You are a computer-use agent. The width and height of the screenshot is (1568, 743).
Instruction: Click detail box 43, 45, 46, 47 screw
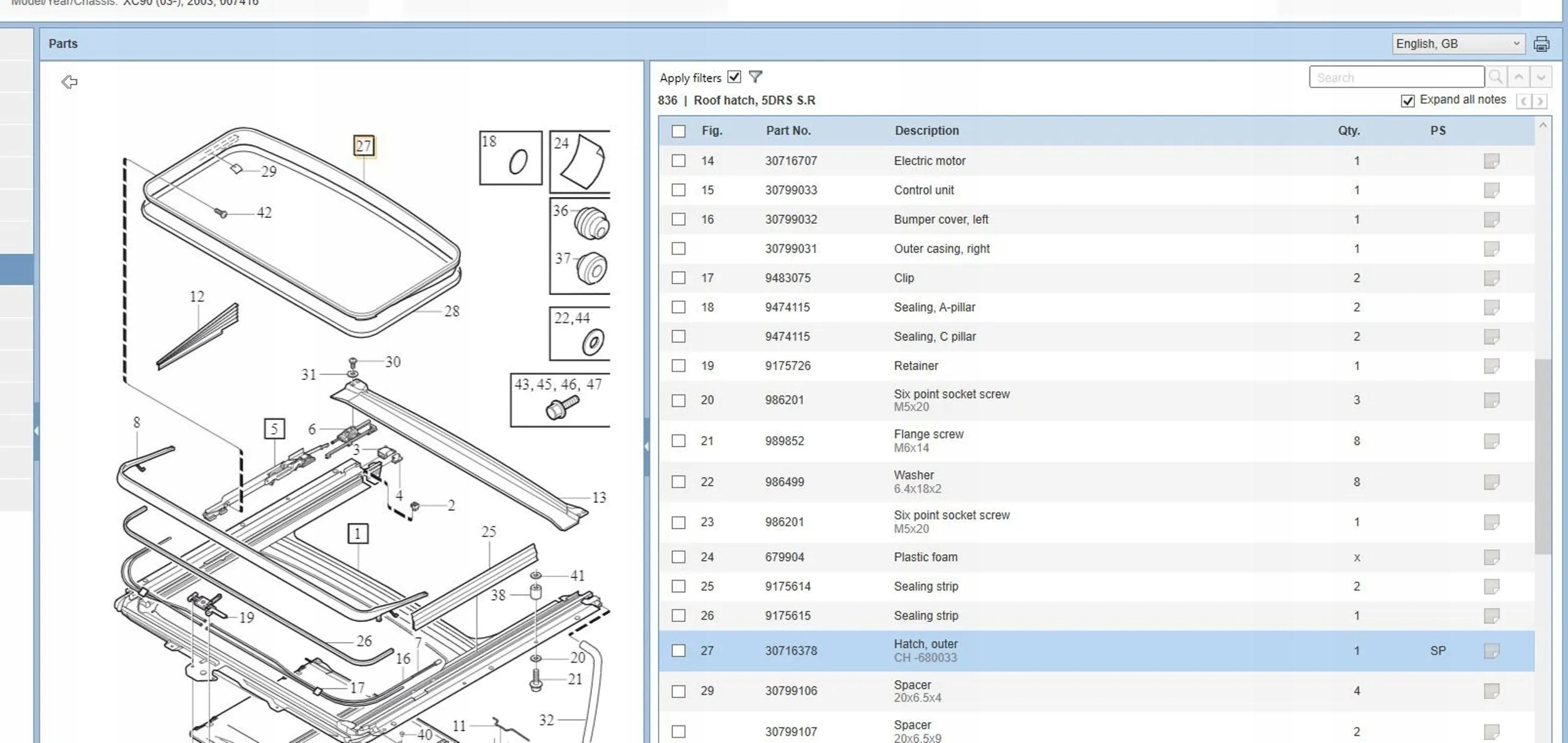pyautogui.click(x=560, y=401)
